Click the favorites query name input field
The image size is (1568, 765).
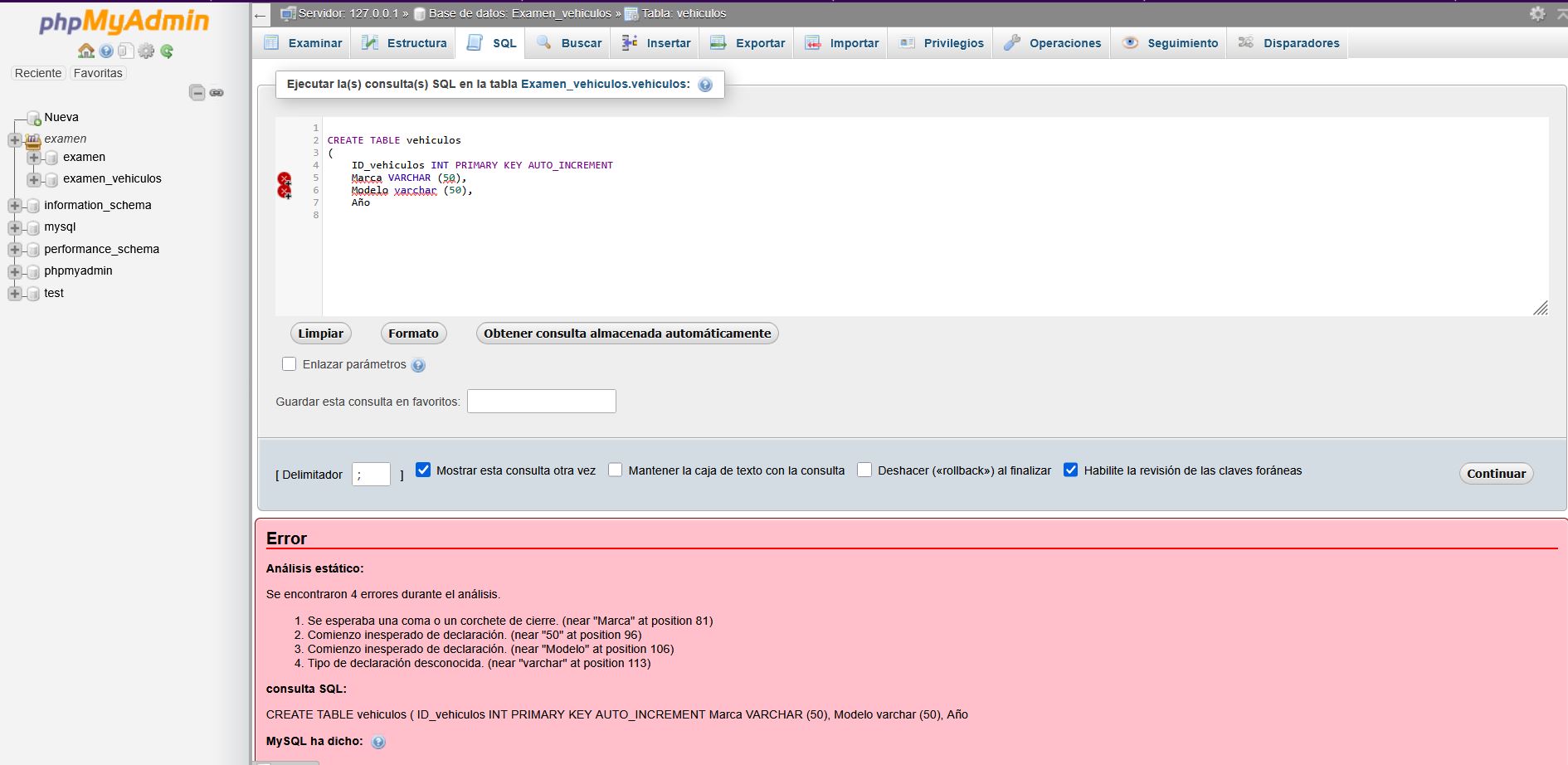click(541, 402)
